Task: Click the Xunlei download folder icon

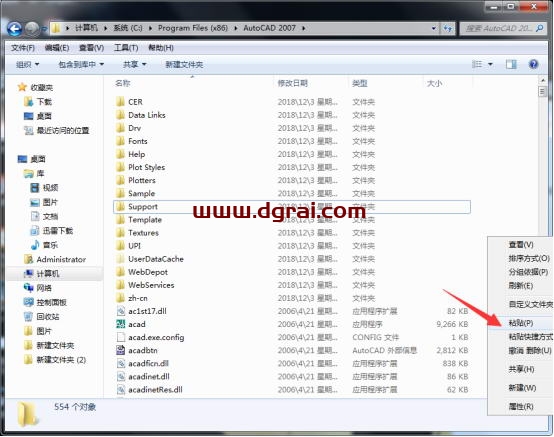Action: click(x=35, y=230)
